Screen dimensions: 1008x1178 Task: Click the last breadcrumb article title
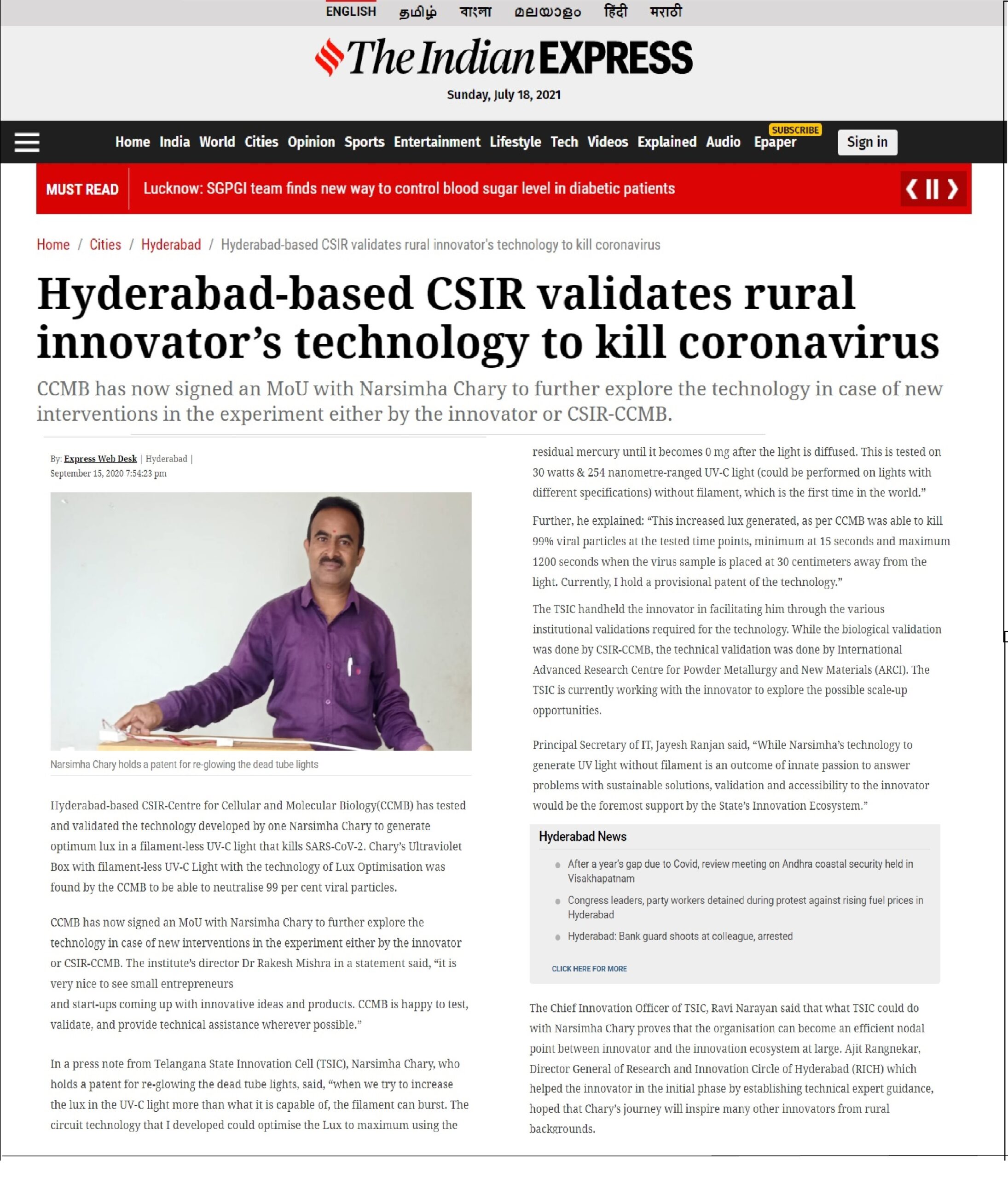click(440, 244)
